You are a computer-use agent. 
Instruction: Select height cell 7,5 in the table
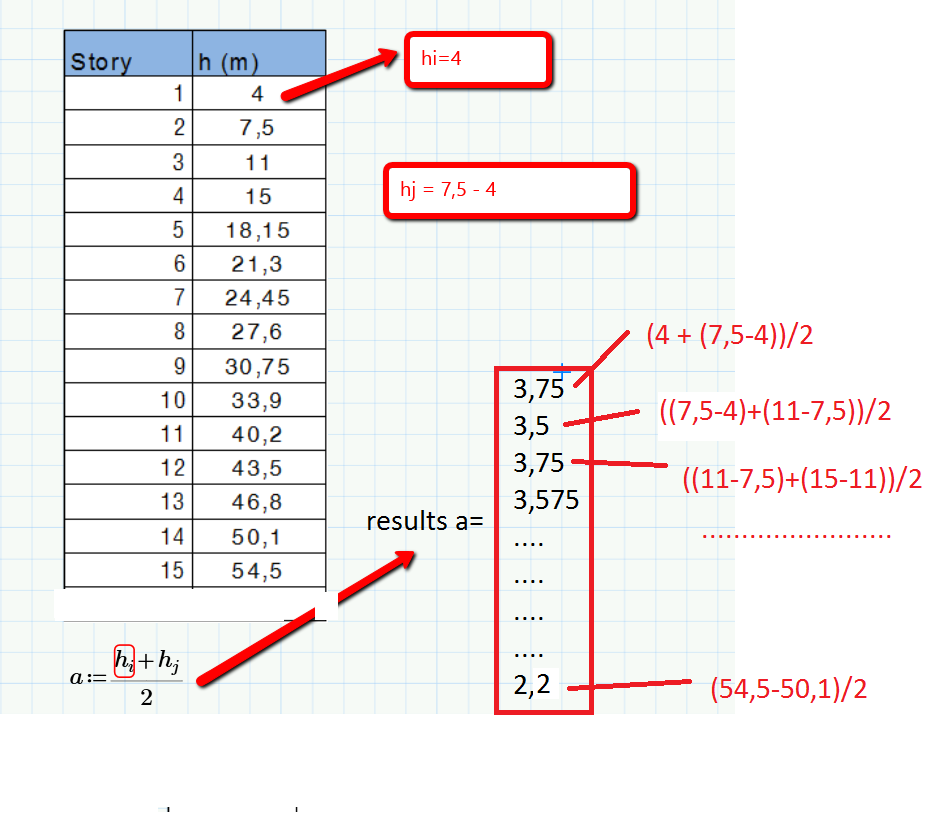[x=259, y=128]
